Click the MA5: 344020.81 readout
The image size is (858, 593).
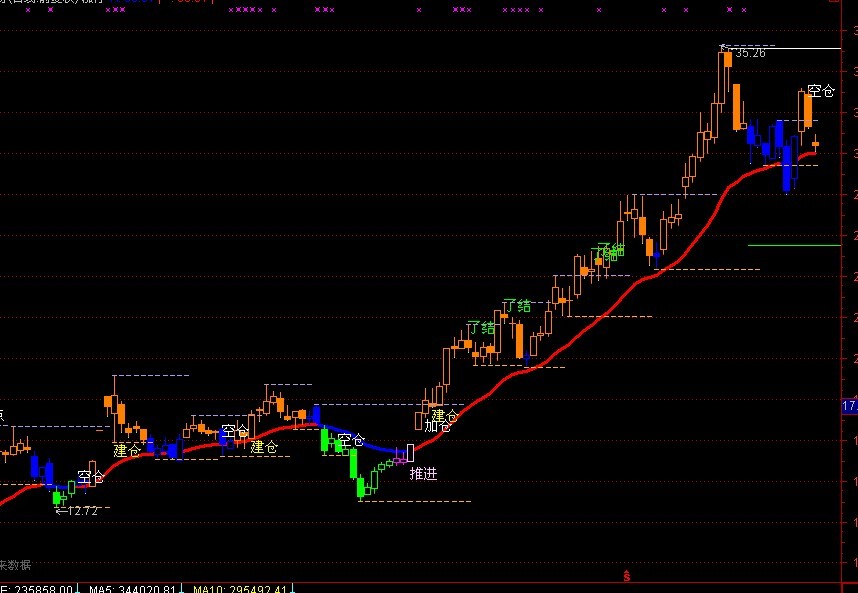click(132, 589)
